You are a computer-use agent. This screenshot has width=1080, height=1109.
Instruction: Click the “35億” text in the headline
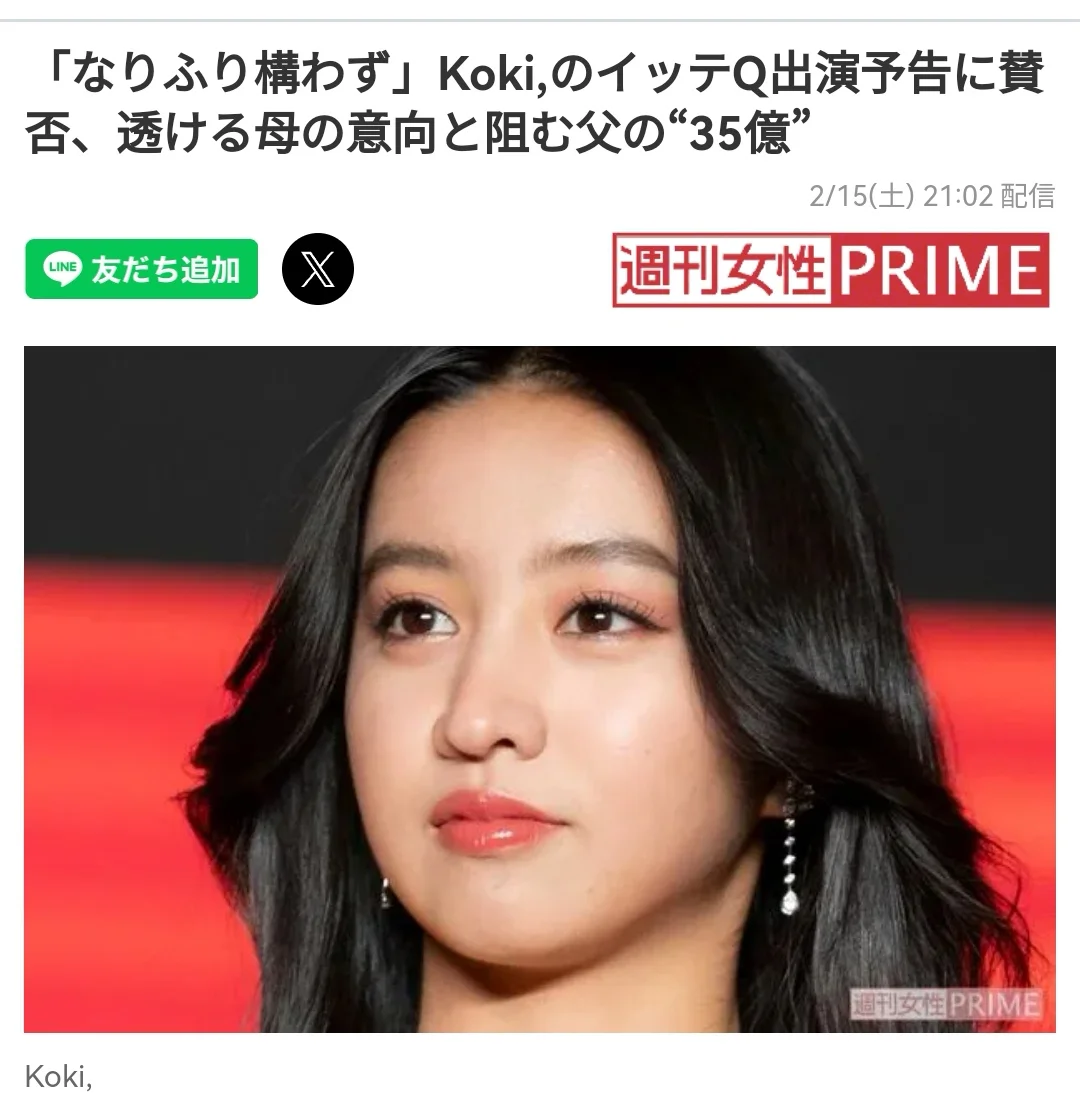point(740,134)
